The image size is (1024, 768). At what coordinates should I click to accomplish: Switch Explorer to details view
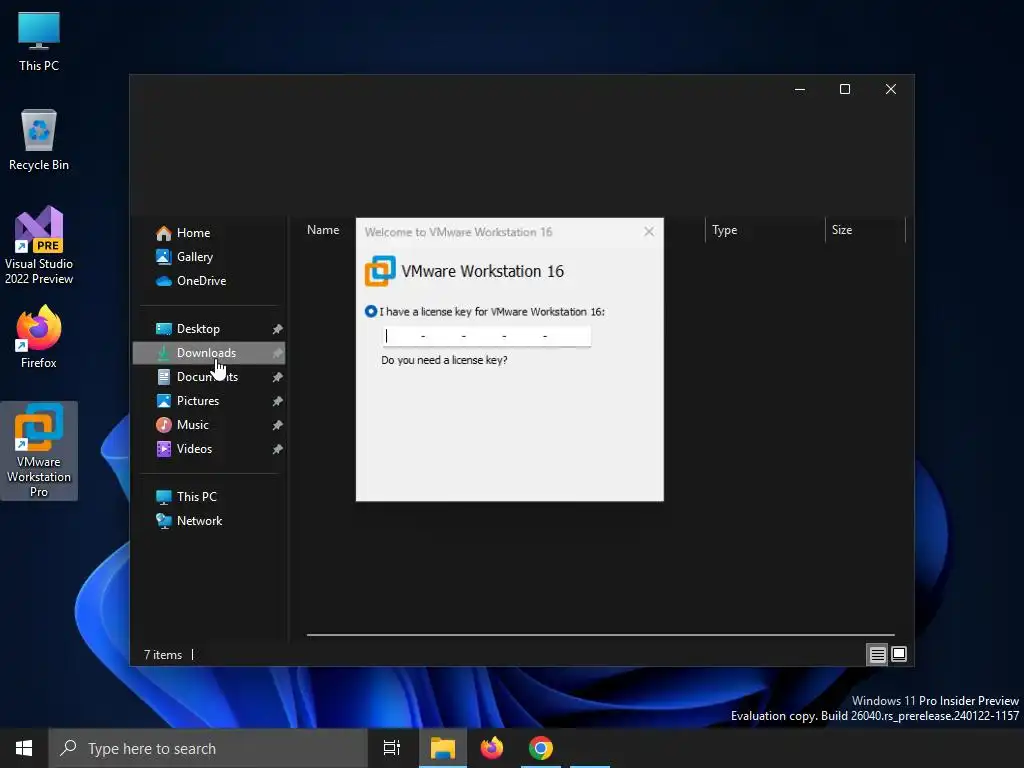click(x=877, y=654)
